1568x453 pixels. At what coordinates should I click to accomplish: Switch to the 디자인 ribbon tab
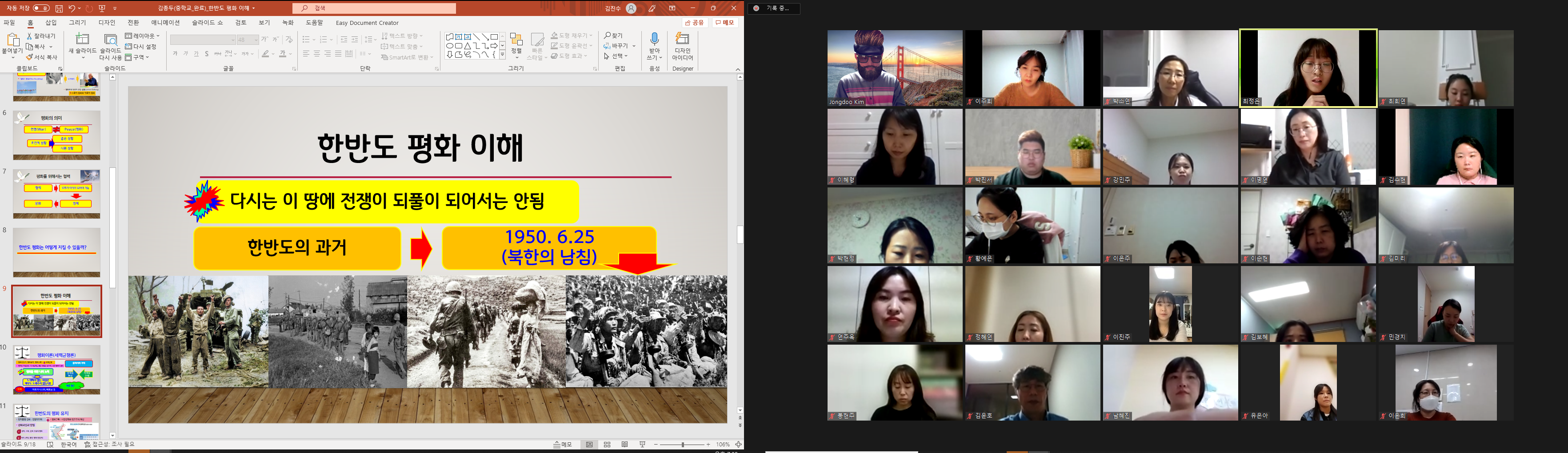[x=107, y=23]
